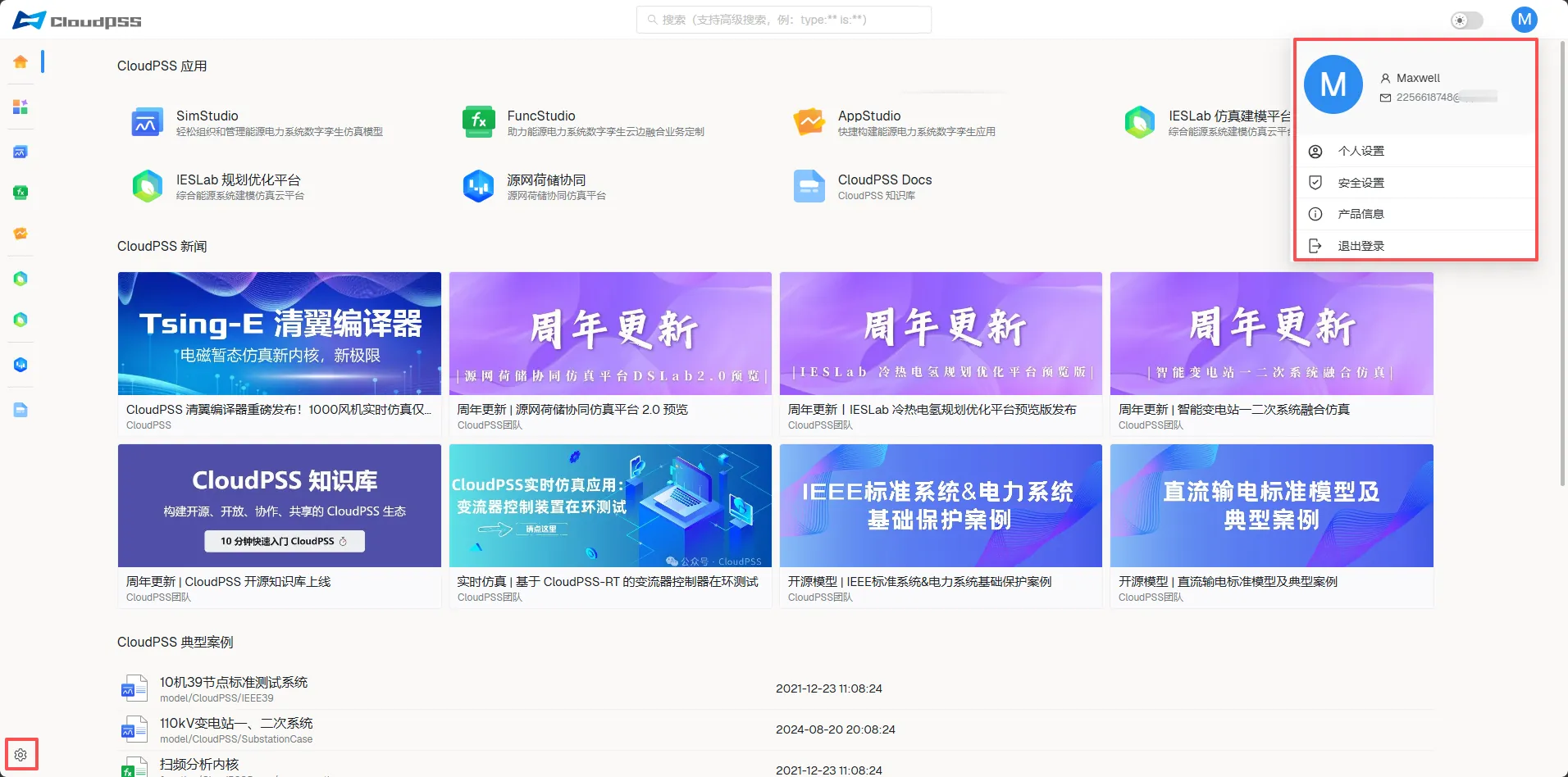Open the SimStudio sidebar icon
Image resolution: width=1568 pixels, height=777 pixels.
21,152
